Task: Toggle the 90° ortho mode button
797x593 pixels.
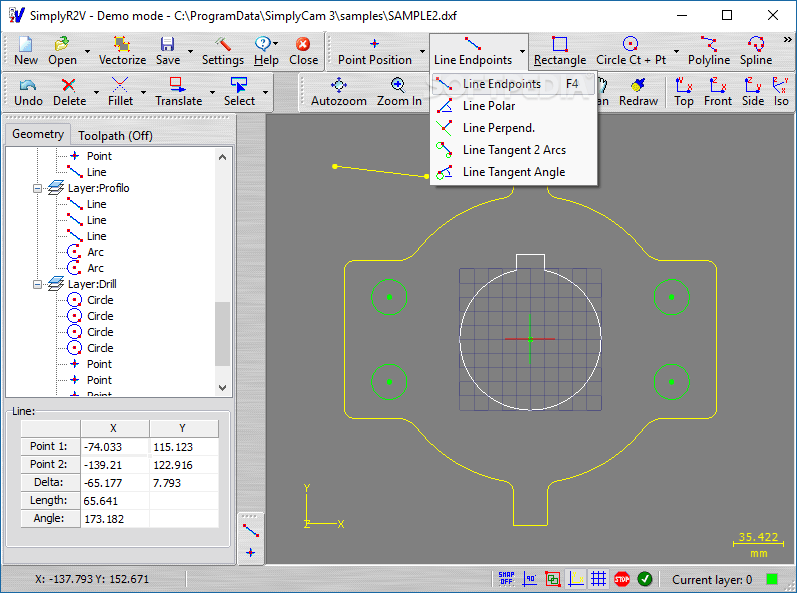Action: [x=529, y=579]
